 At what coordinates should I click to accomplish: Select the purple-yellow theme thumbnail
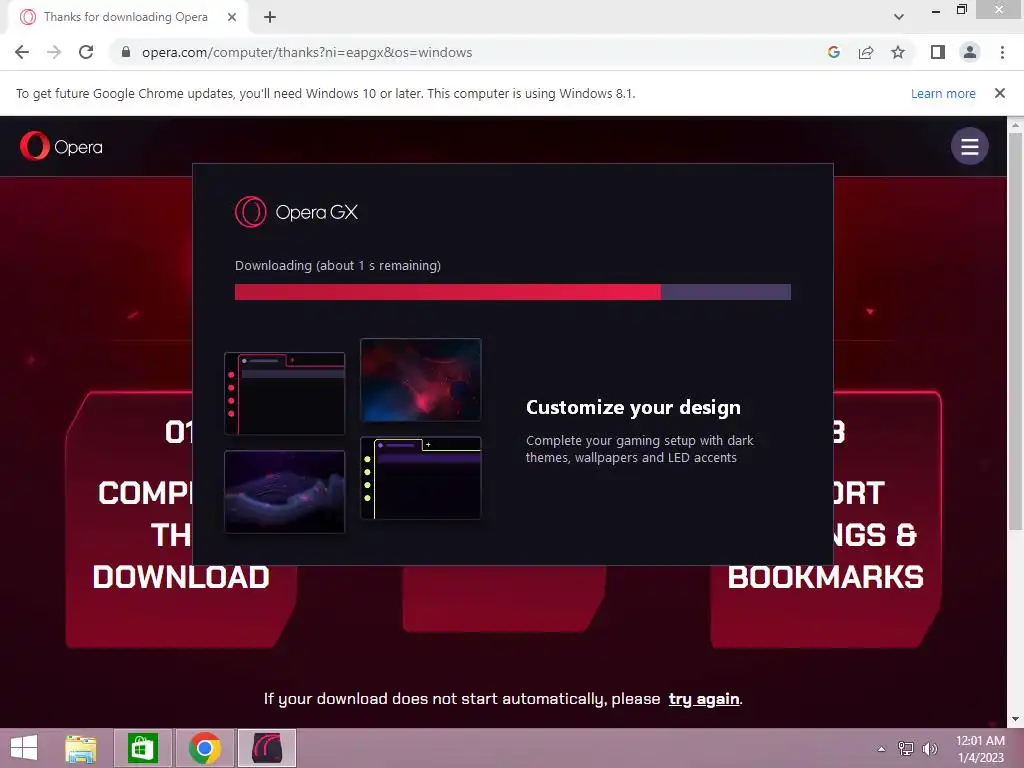tap(421, 478)
